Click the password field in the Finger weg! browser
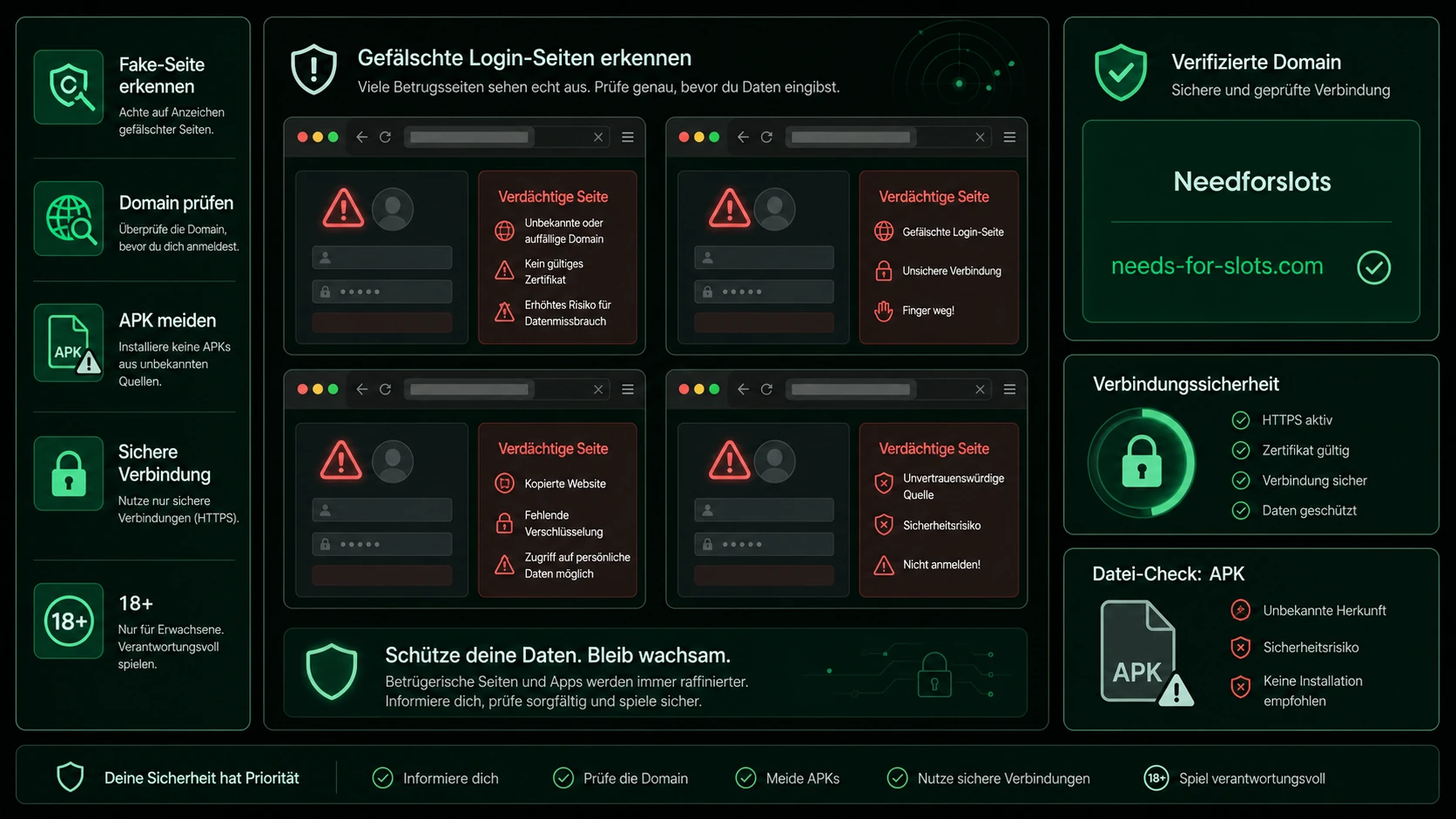Viewport: 1456px width, 819px height. [764, 292]
